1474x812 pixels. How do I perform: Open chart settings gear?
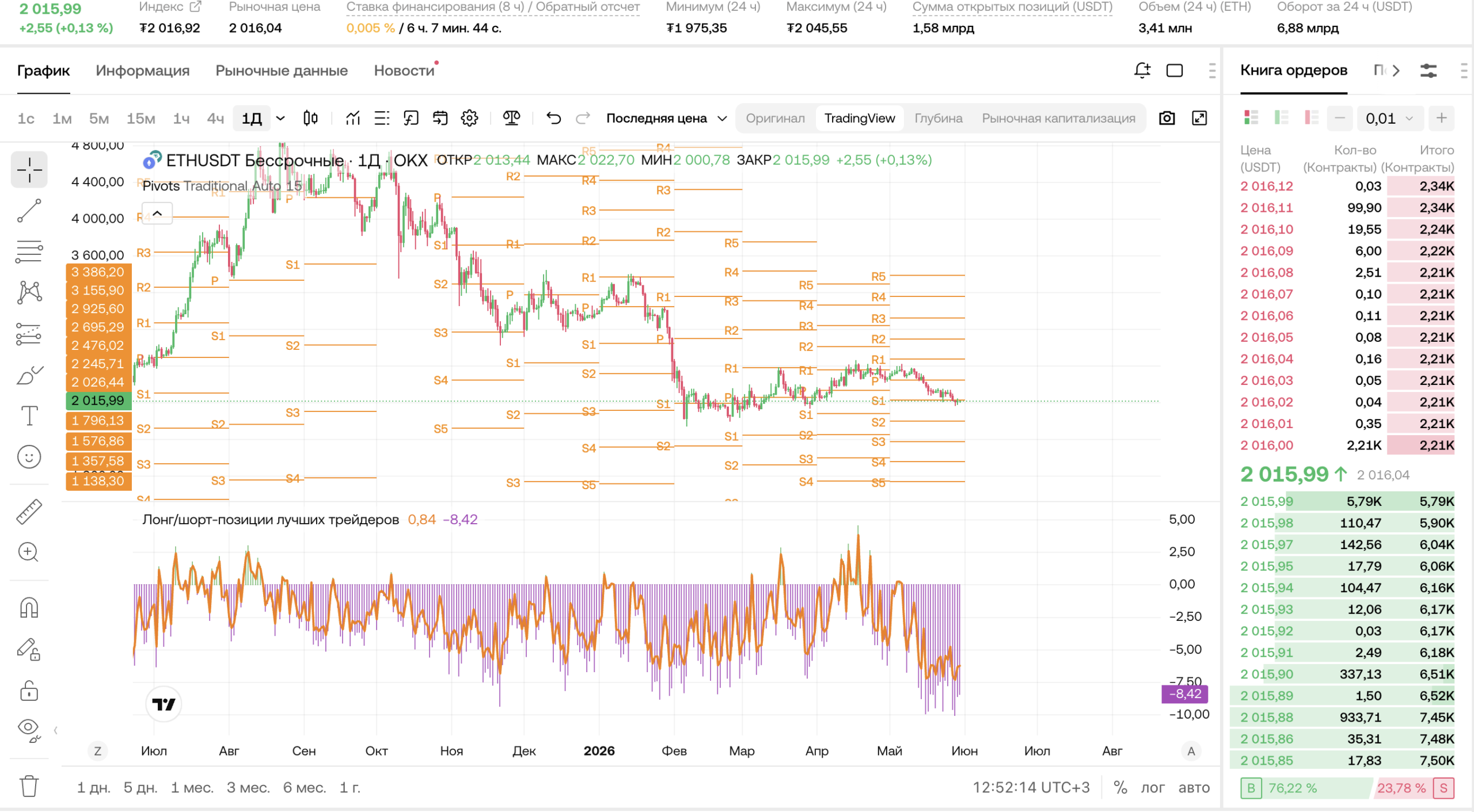[469, 118]
